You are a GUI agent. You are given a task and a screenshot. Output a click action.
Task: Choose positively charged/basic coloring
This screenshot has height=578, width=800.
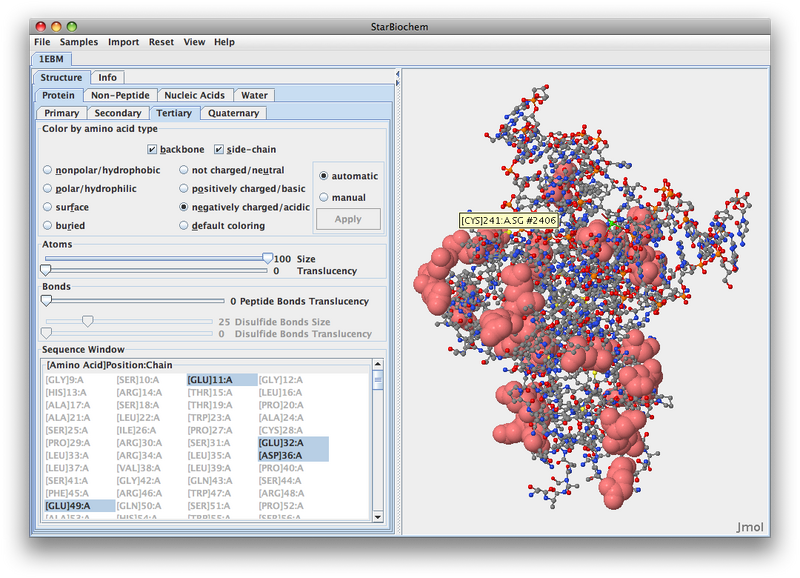[x=184, y=188]
